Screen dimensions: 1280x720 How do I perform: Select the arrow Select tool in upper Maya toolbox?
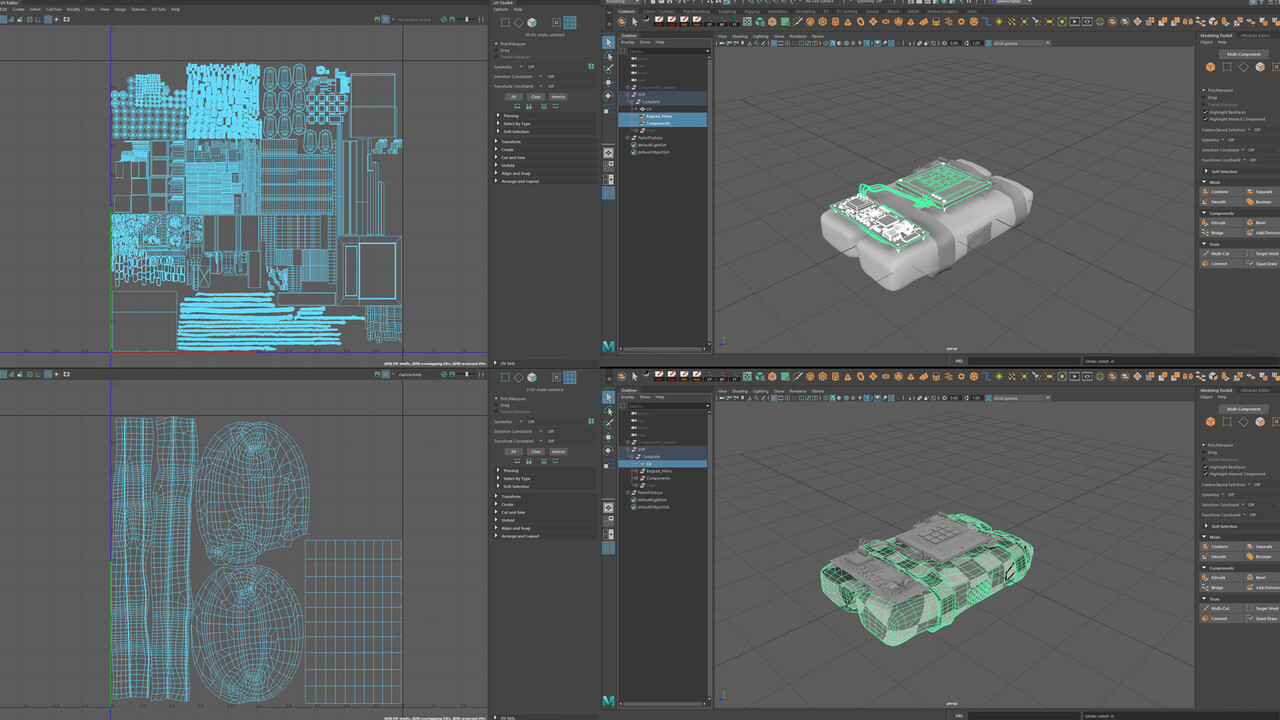click(609, 42)
